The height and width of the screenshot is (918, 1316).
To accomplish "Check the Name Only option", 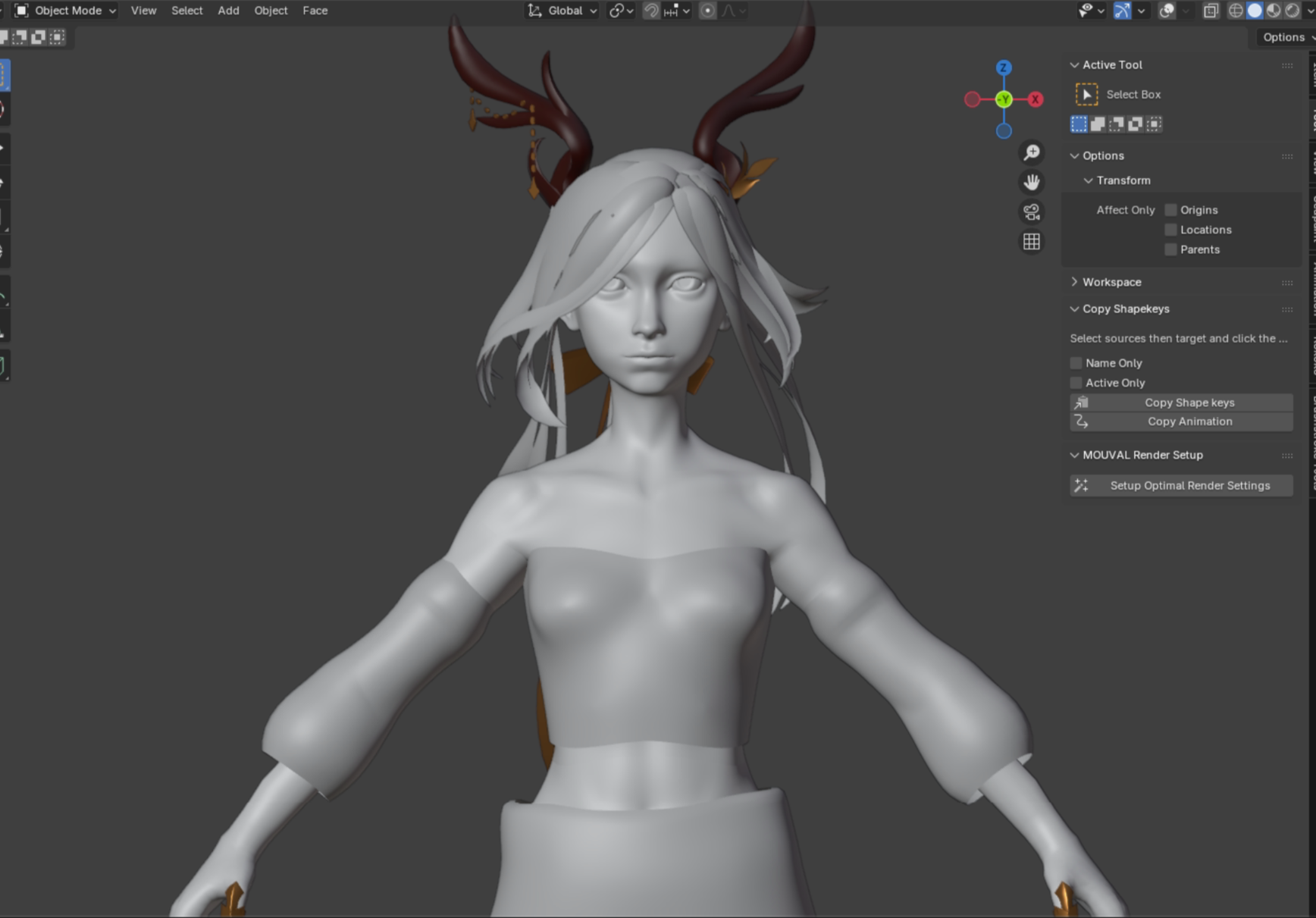I will coord(1076,363).
